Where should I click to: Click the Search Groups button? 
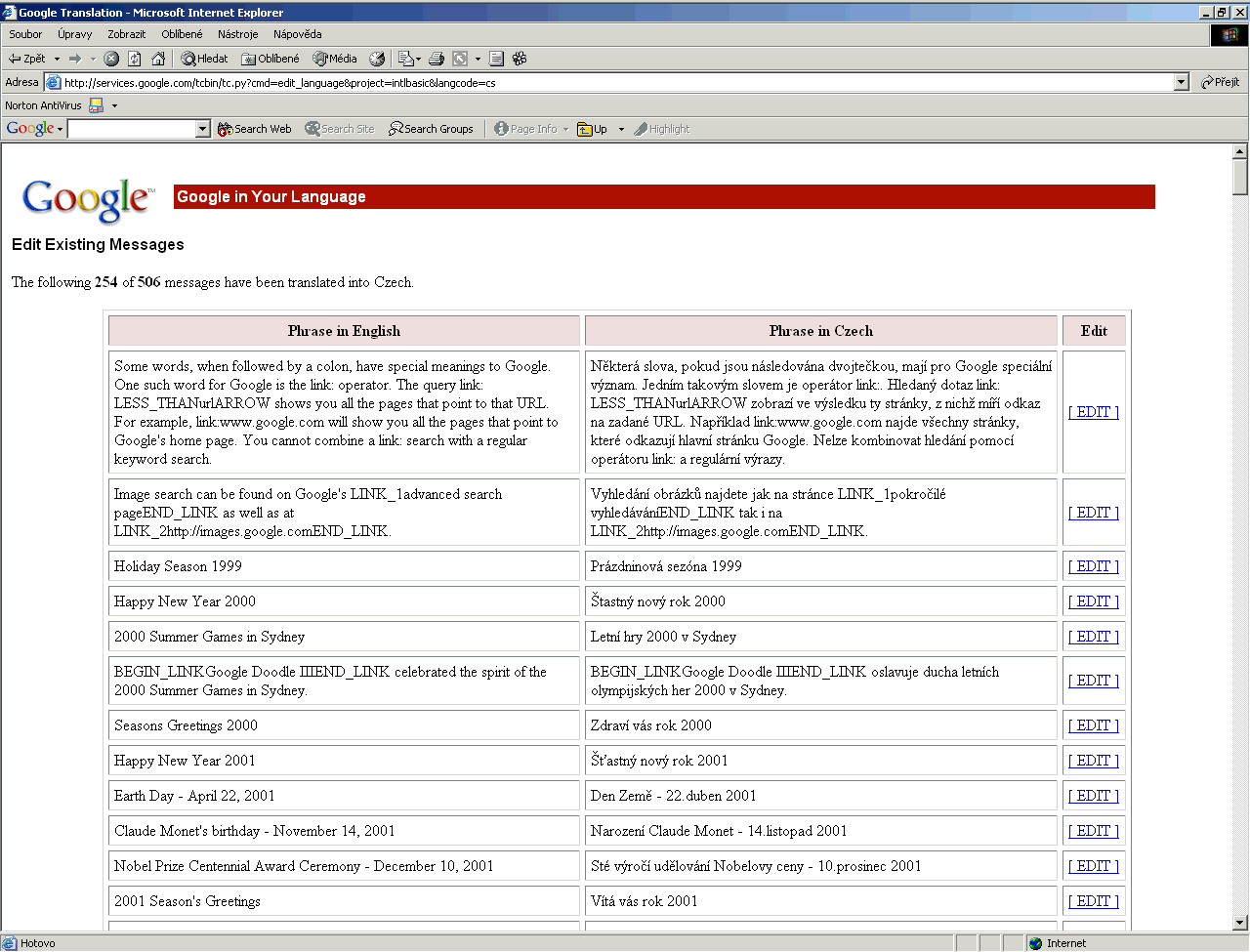[431, 129]
